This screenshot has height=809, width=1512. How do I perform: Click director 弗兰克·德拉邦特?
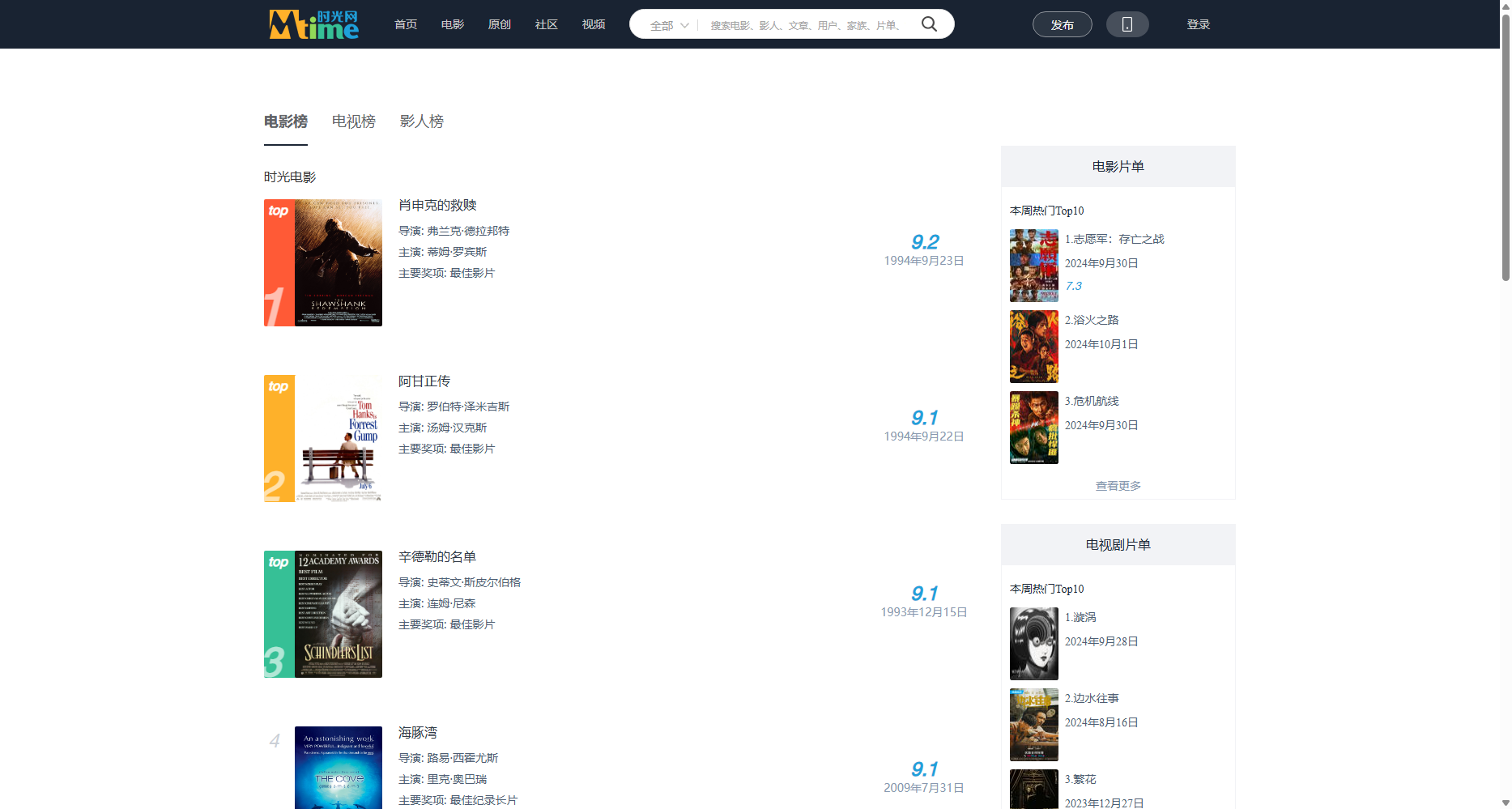click(x=468, y=231)
